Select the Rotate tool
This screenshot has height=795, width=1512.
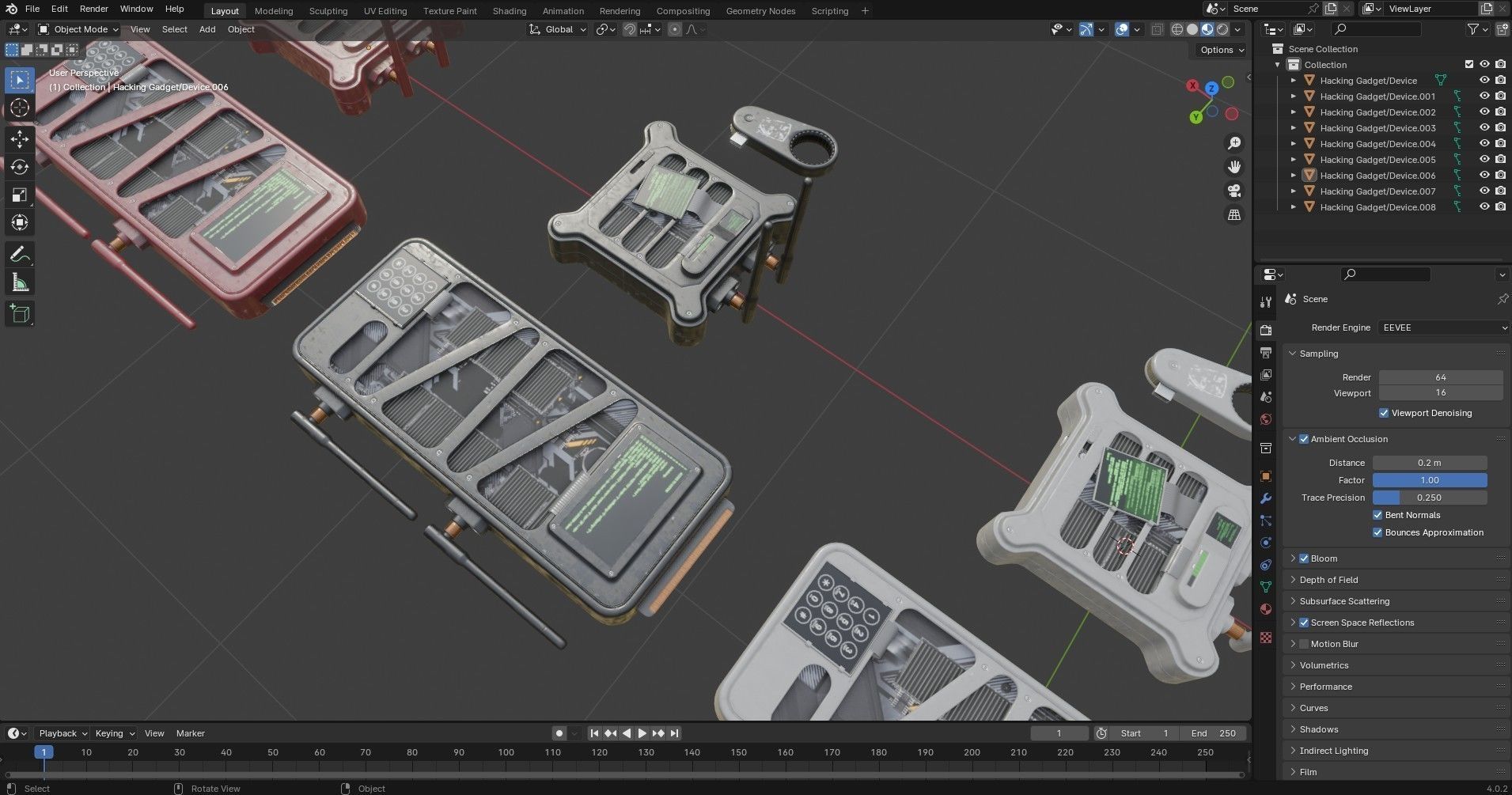pos(20,167)
